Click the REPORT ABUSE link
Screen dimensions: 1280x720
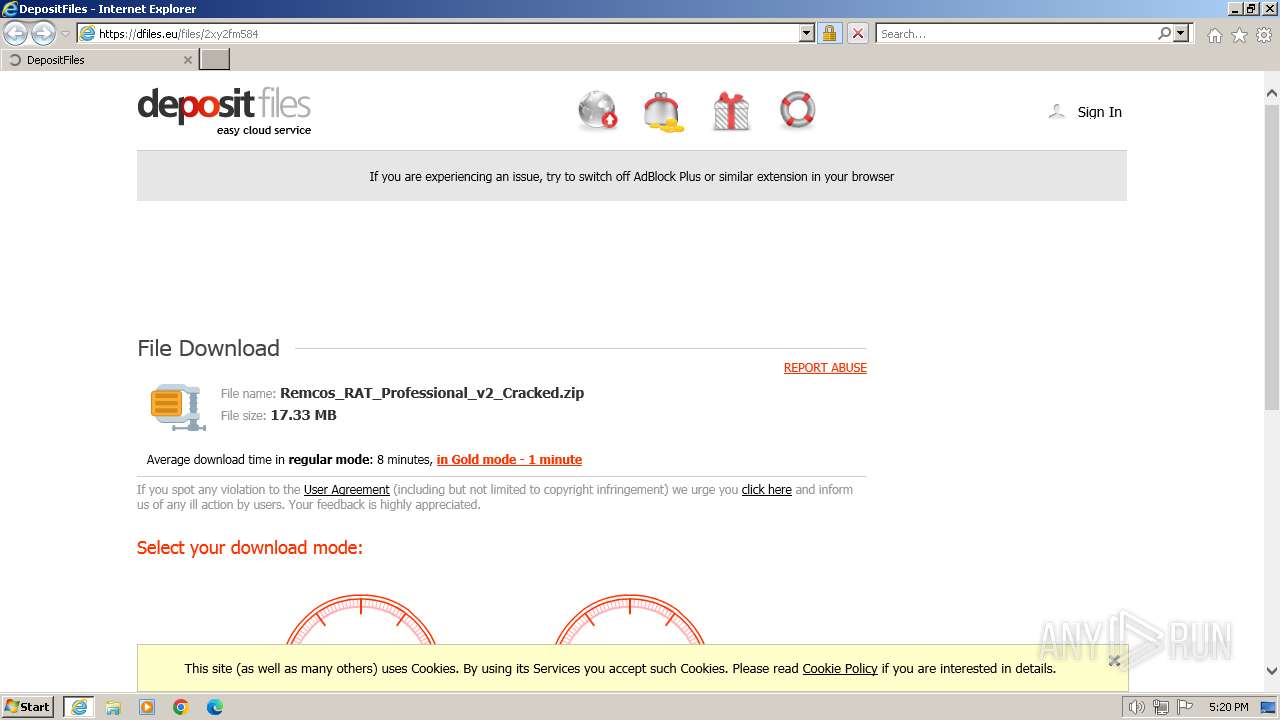click(825, 368)
